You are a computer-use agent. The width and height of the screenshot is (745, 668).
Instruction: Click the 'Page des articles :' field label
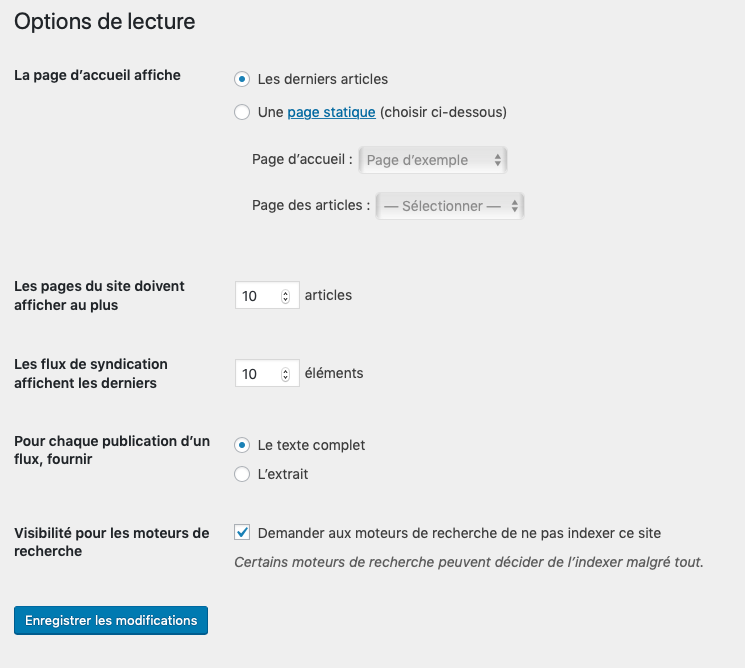pyautogui.click(x=311, y=206)
